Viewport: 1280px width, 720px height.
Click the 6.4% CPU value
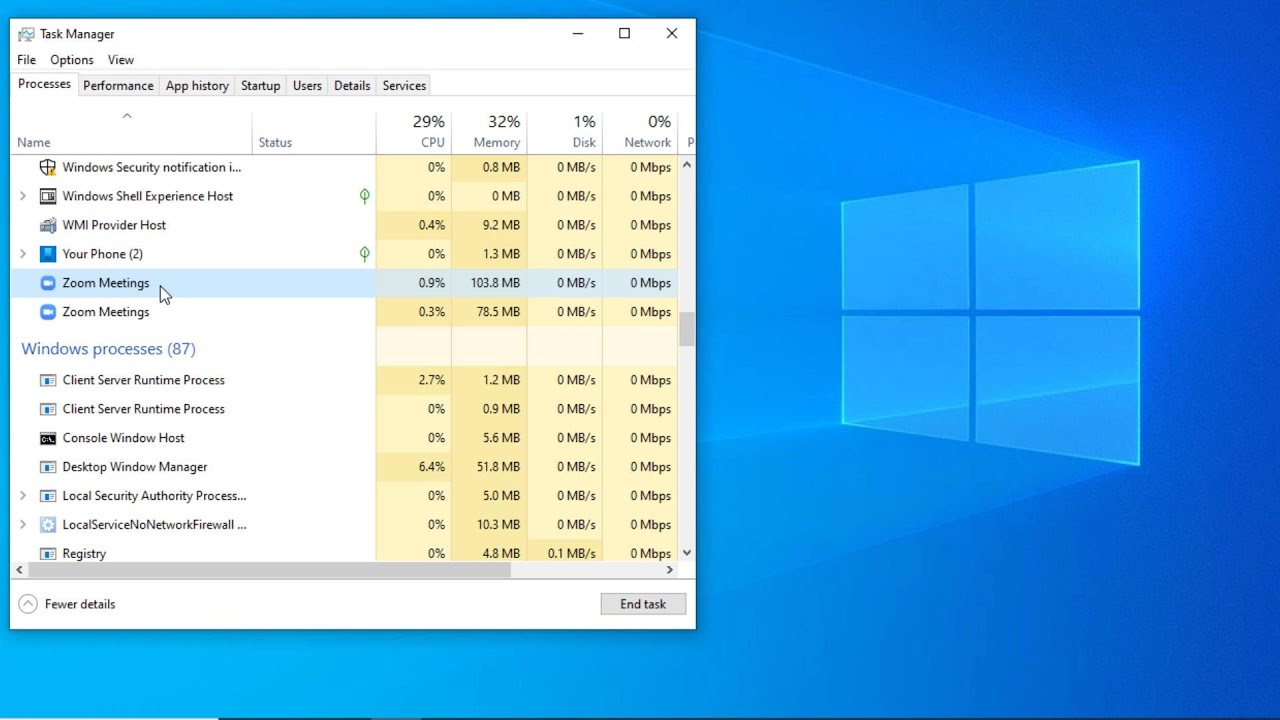coord(431,467)
